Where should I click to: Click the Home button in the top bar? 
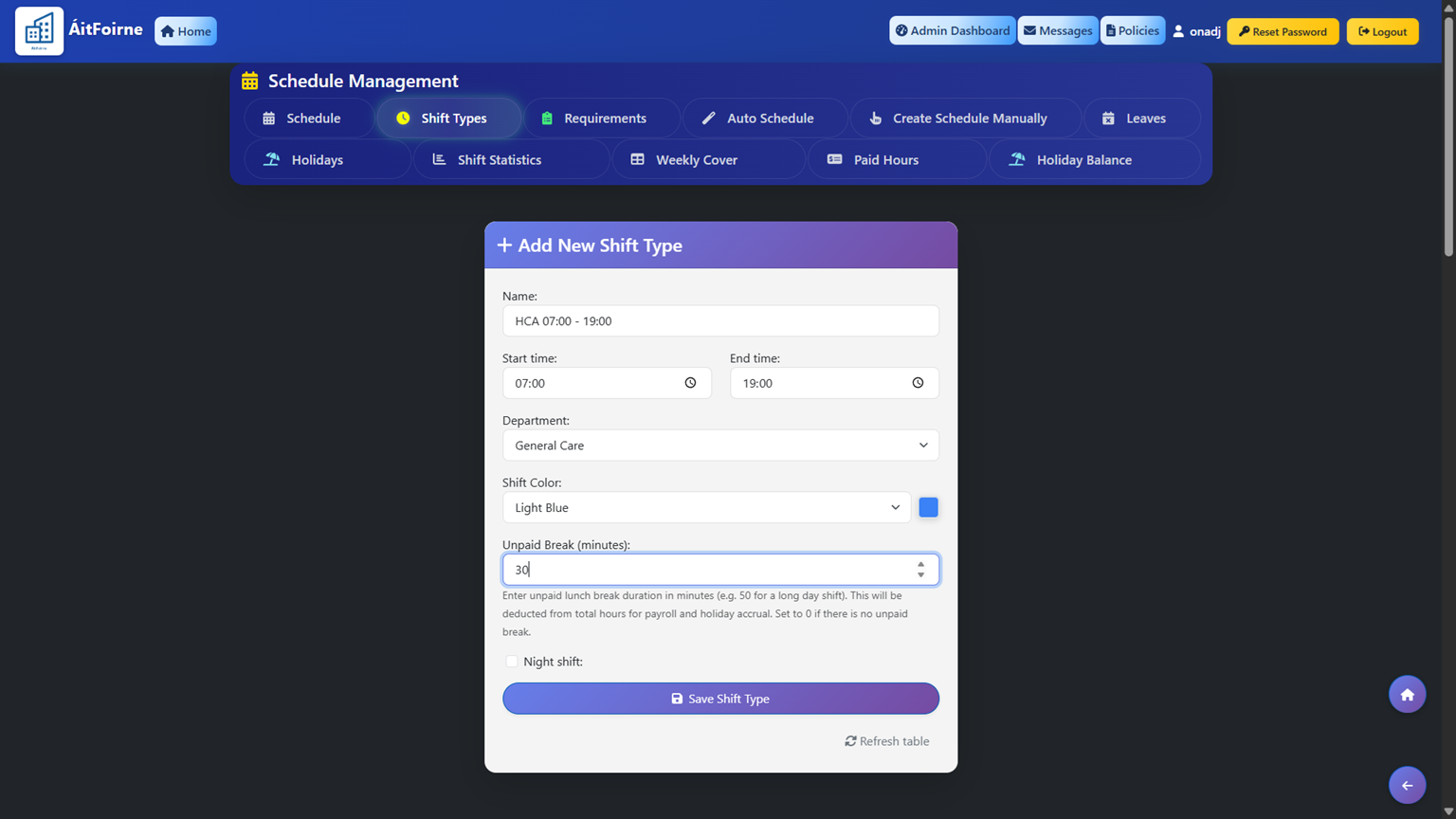tap(186, 31)
